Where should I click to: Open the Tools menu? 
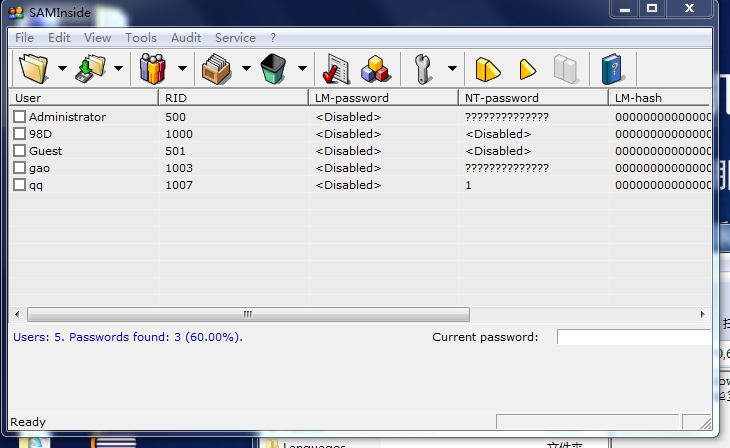click(x=141, y=38)
